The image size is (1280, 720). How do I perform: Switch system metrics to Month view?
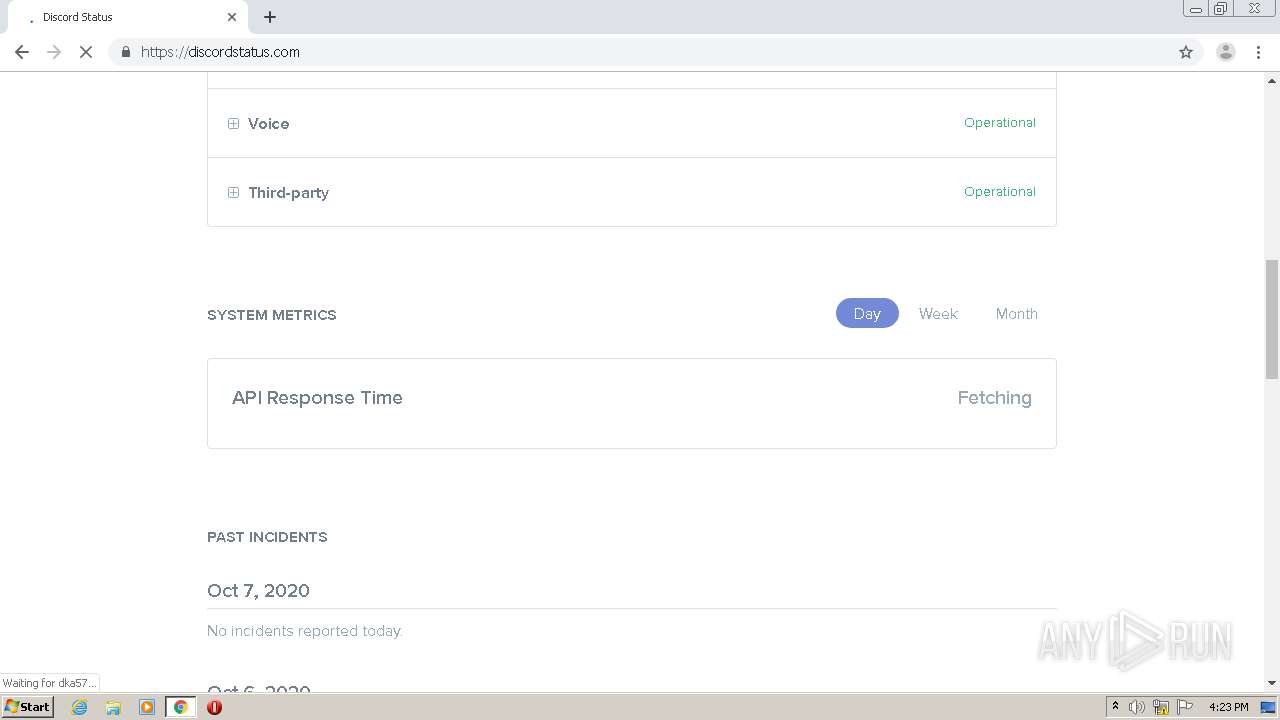[x=1016, y=313]
